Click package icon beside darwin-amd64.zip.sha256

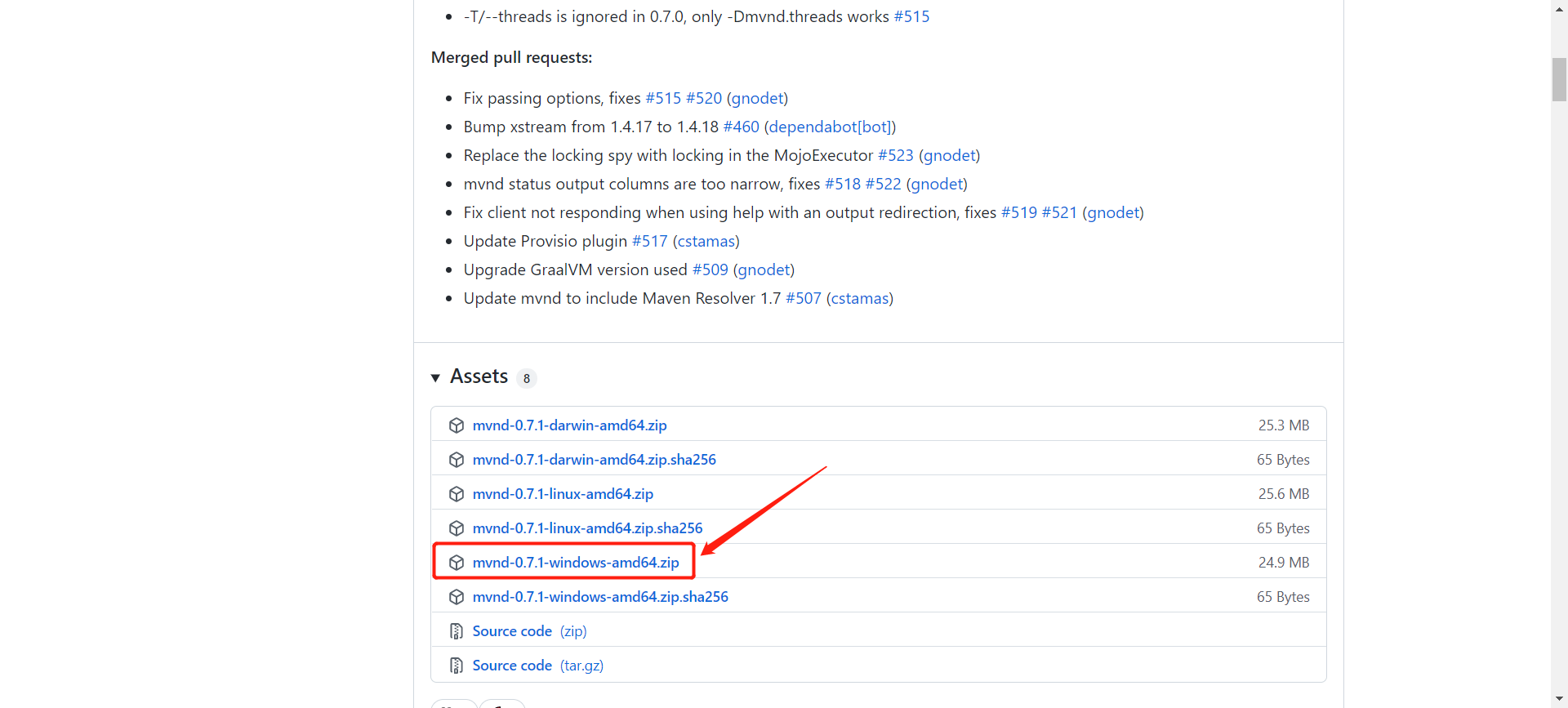(x=457, y=460)
